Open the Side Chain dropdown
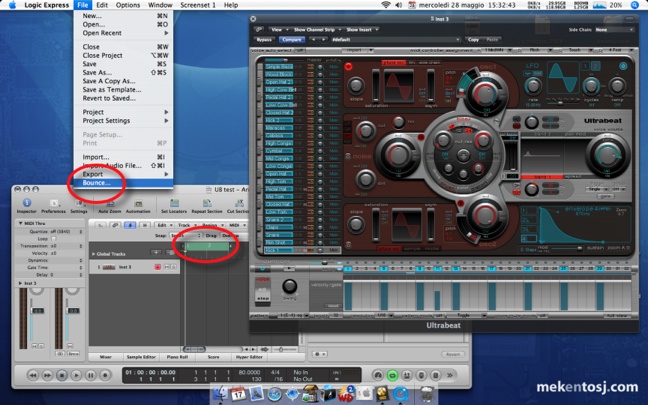Viewport: 648px width, 405px height. click(614, 30)
